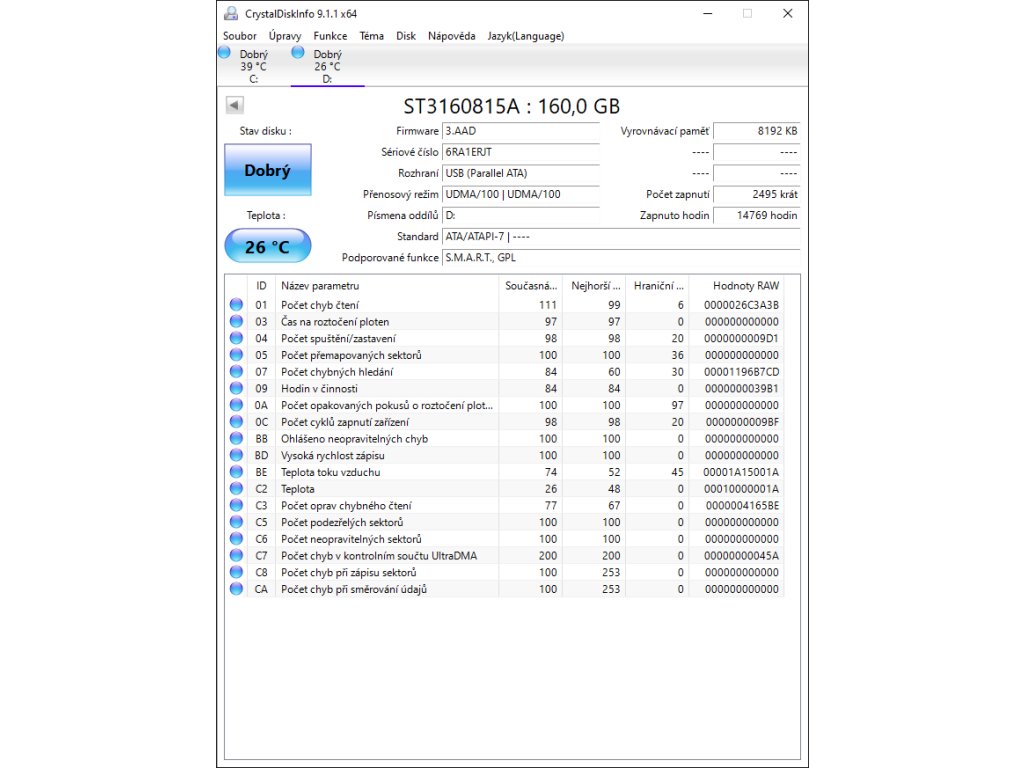Open the Téma menu

[371, 36]
